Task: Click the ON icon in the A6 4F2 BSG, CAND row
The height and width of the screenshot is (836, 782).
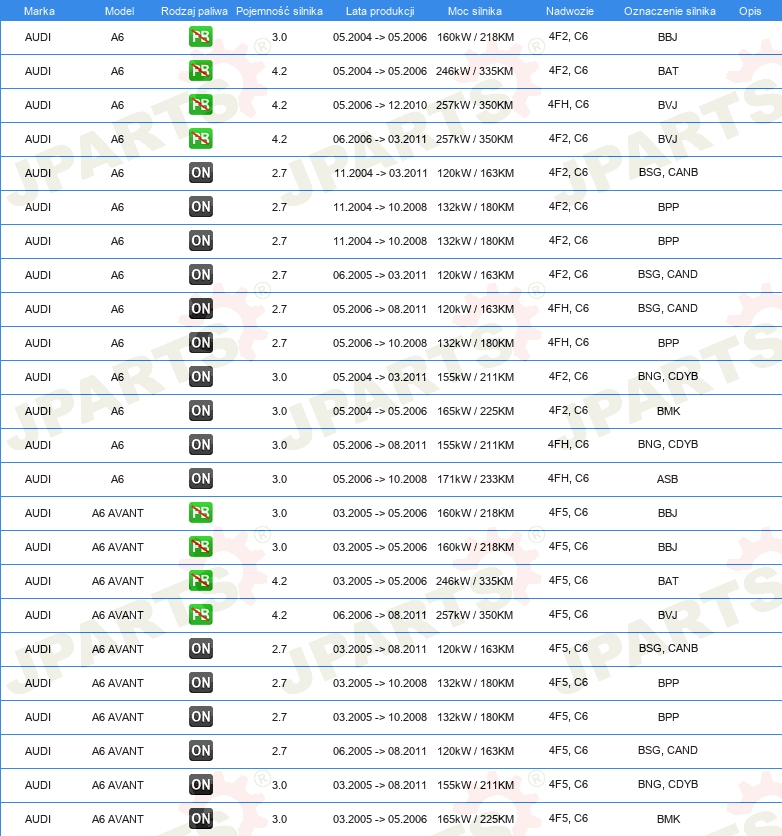Action: [200, 275]
